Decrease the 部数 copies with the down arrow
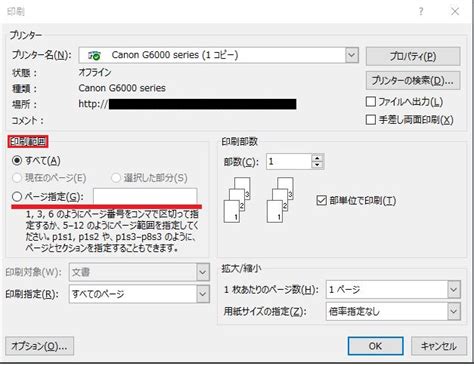This screenshot has height=366, width=474. [x=317, y=165]
